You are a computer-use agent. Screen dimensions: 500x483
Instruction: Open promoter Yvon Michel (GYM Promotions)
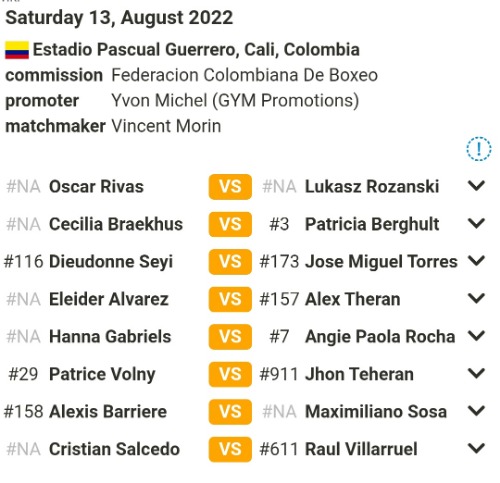235,100
